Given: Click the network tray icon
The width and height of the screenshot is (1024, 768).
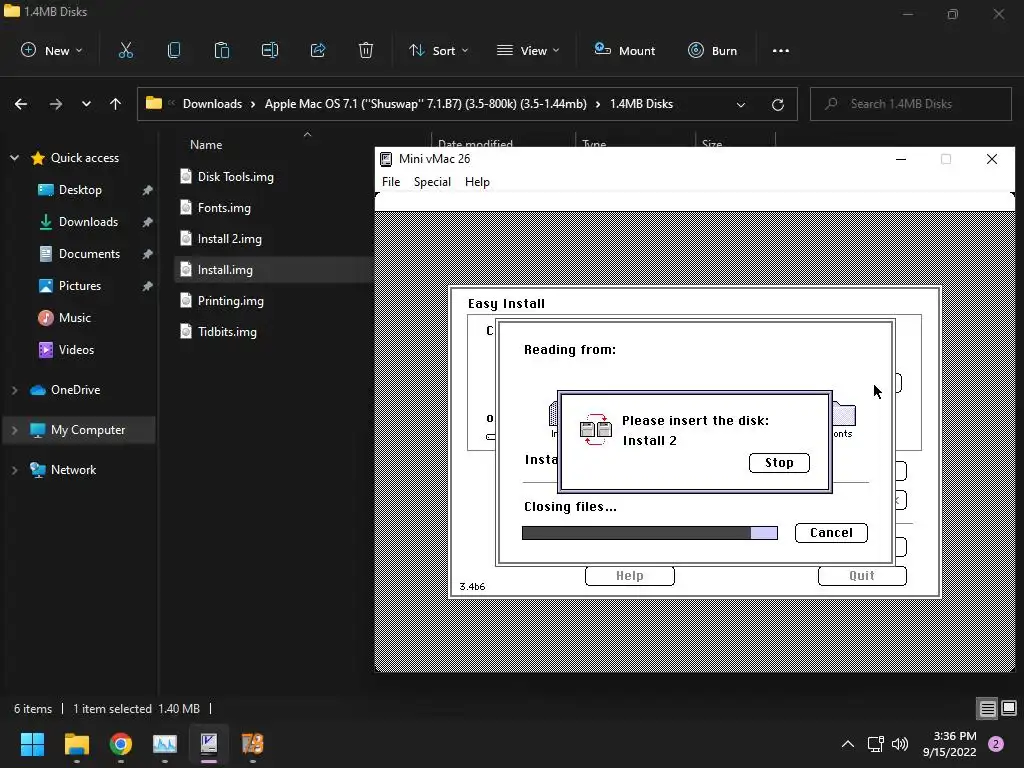Looking at the screenshot, I should point(875,744).
